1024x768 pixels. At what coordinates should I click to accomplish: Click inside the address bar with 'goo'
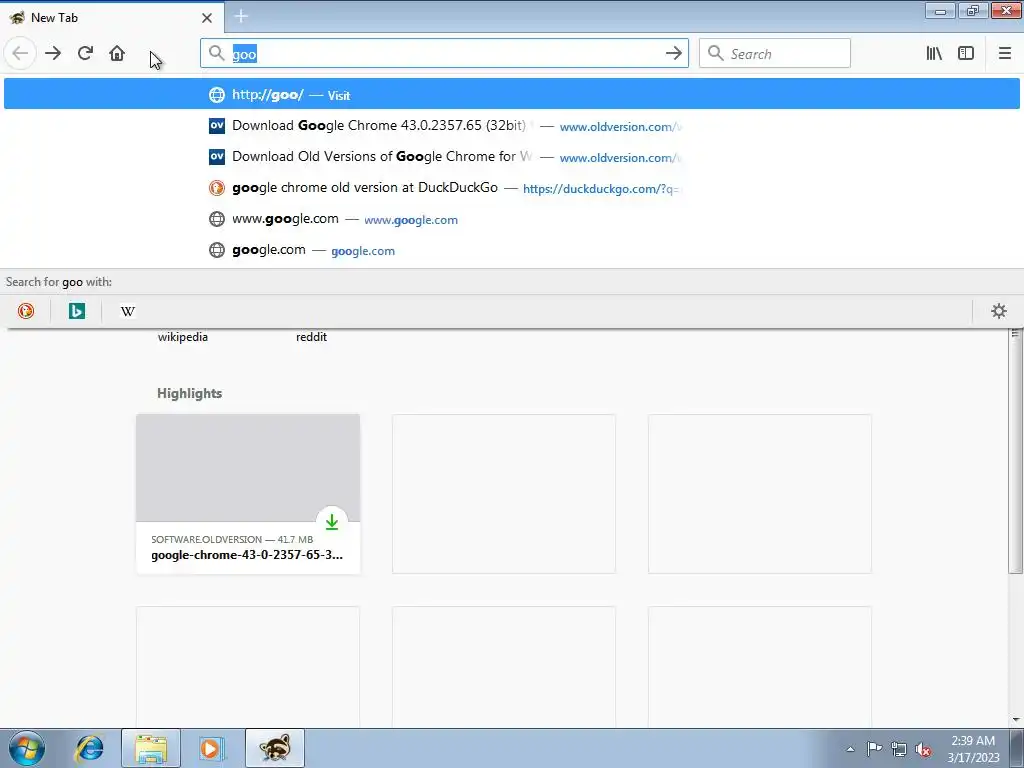(444, 54)
